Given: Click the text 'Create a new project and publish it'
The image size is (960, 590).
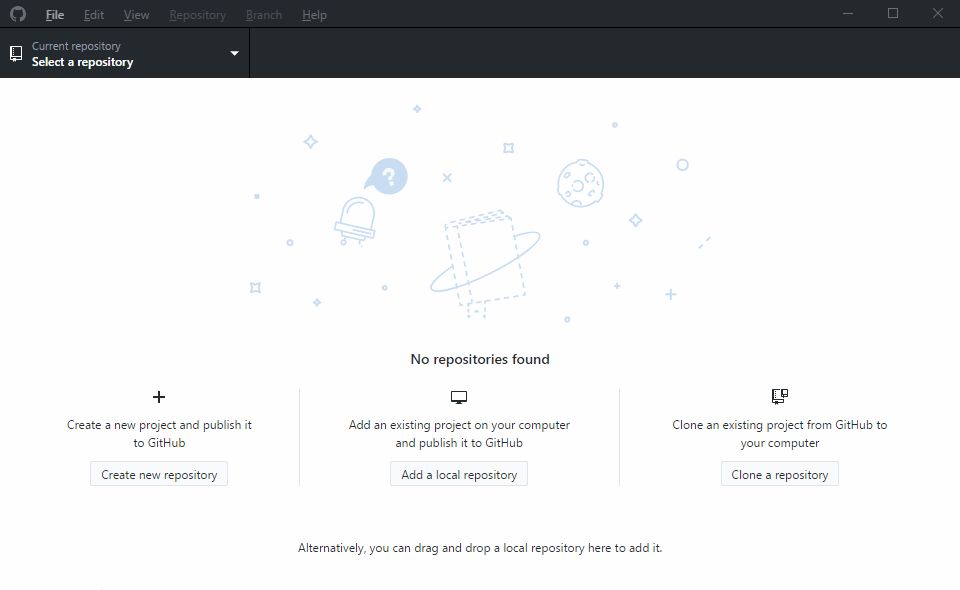Looking at the screenshot, I should click(x=159, y=425).
